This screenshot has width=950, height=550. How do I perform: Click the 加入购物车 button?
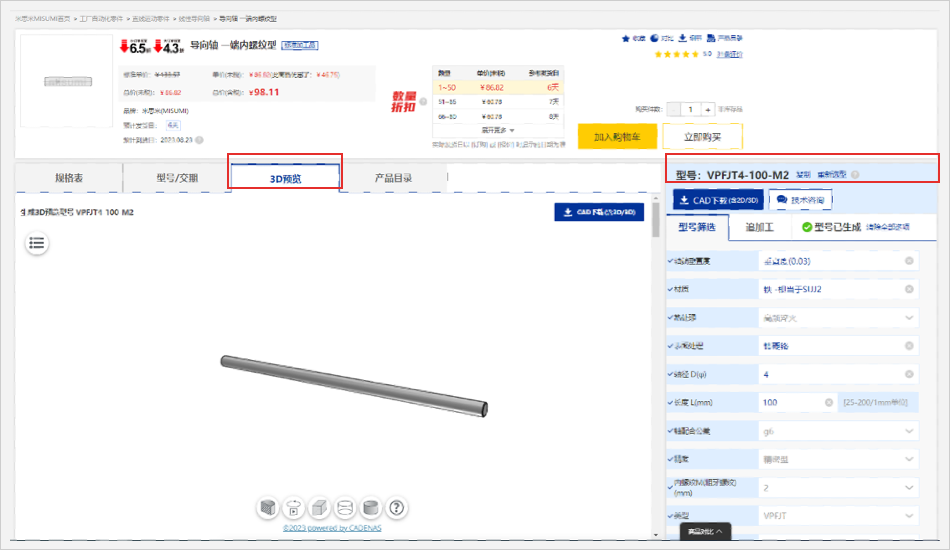point(616,137)
